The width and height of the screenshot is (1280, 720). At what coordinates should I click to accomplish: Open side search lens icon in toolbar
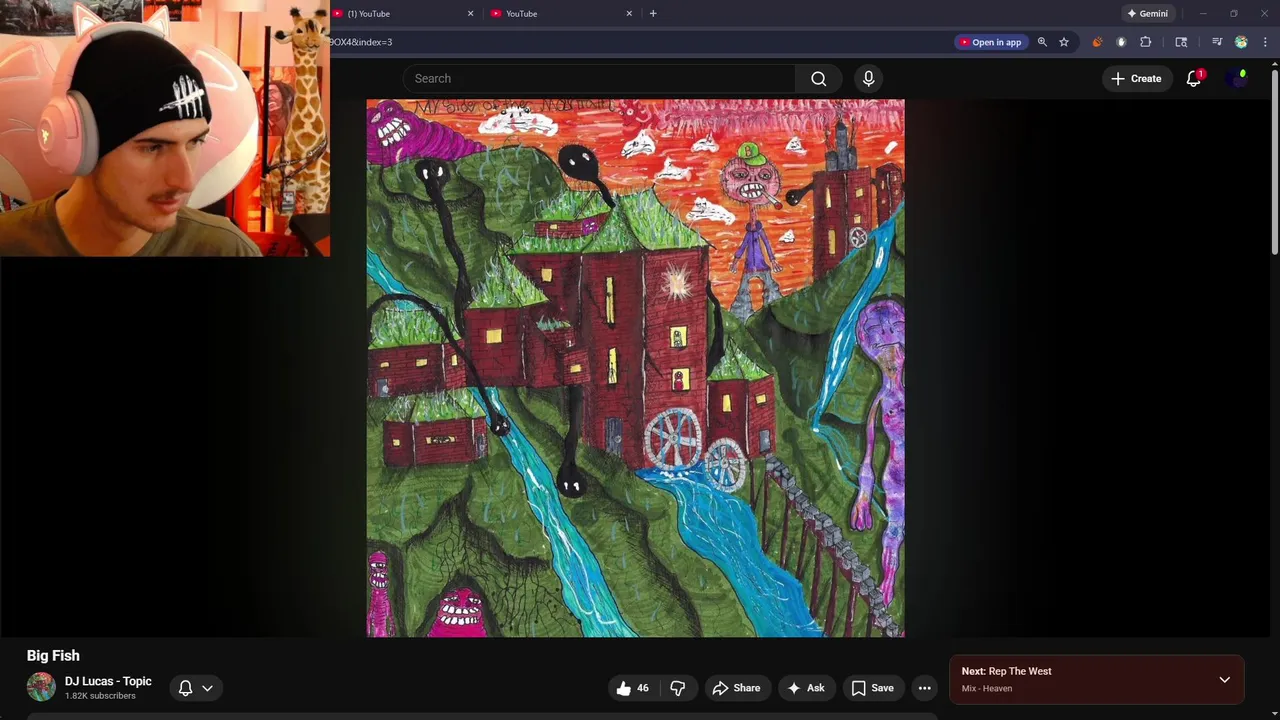[x=1181, y=42]
